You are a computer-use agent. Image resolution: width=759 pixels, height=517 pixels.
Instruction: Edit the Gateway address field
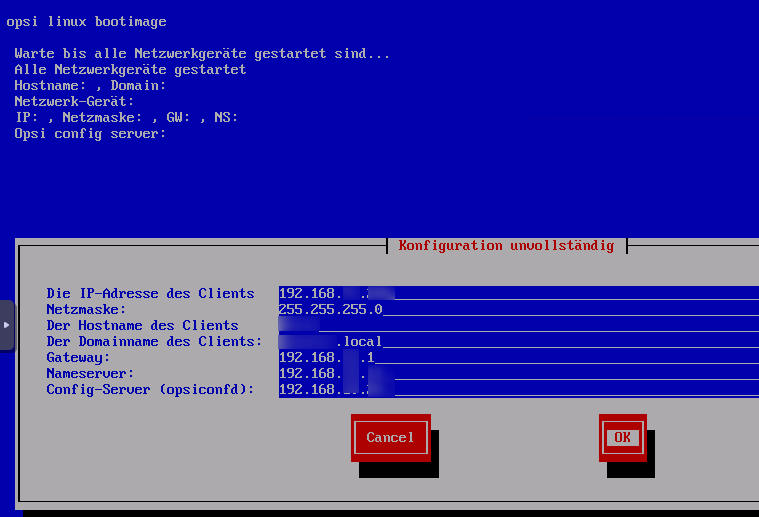click(518, 357)
